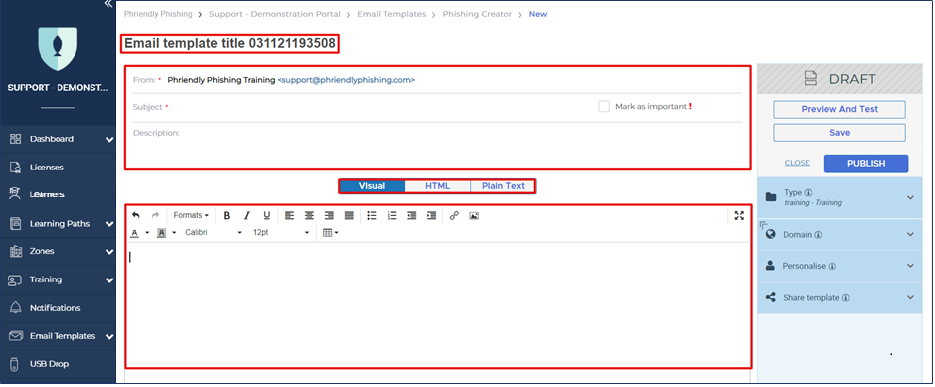This screenshot has height=387, width=935.
Task: Click into the Subject input field
Action: tap(382, 107)
